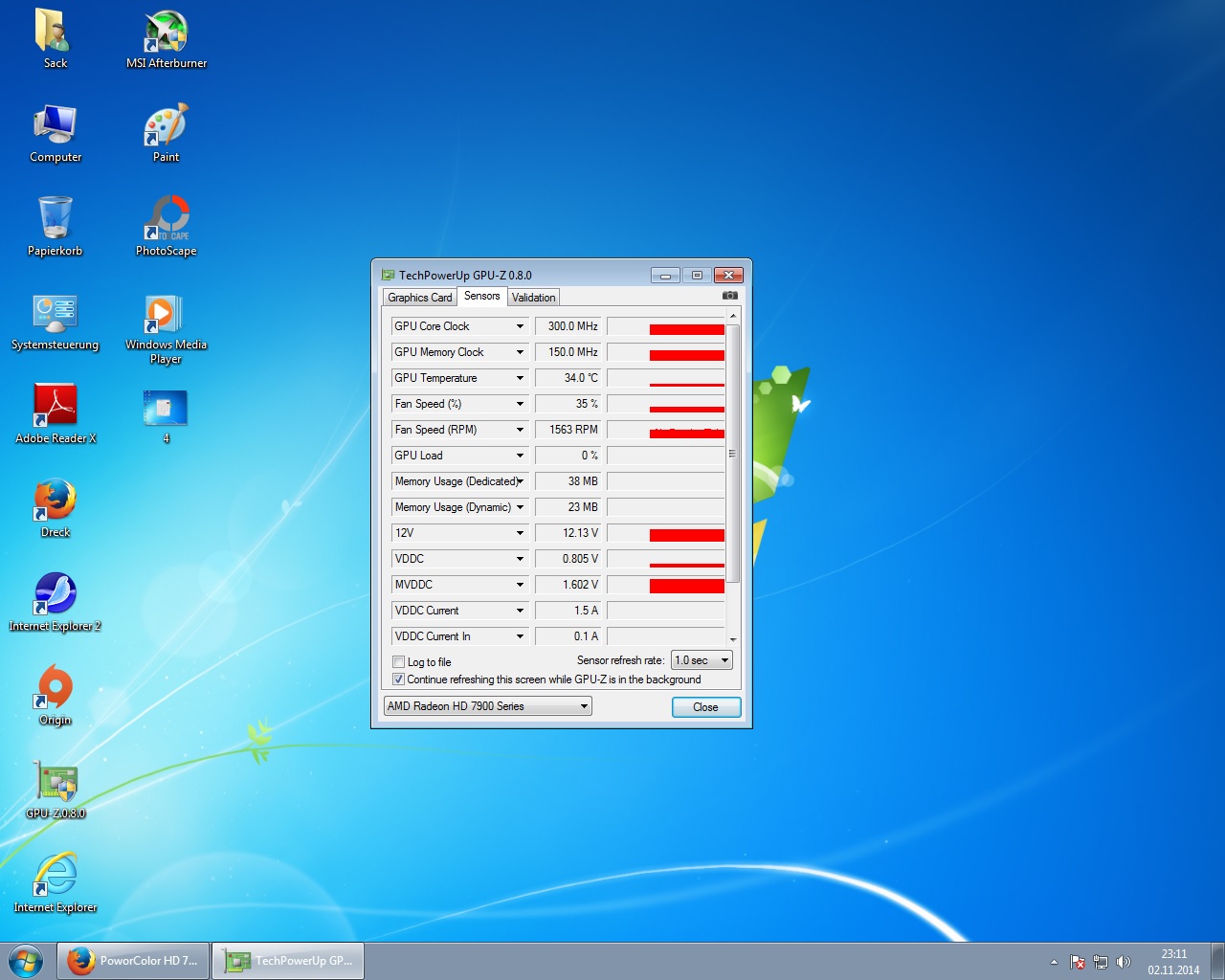Click the GPU-Z screenshot camera icon
The image size is (1225, 980).
pyautogui.click(x=730, y=296)
